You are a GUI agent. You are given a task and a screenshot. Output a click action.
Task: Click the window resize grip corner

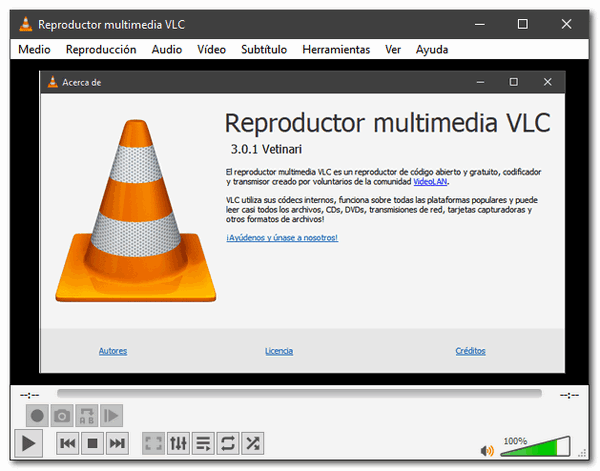coord(582,453)
